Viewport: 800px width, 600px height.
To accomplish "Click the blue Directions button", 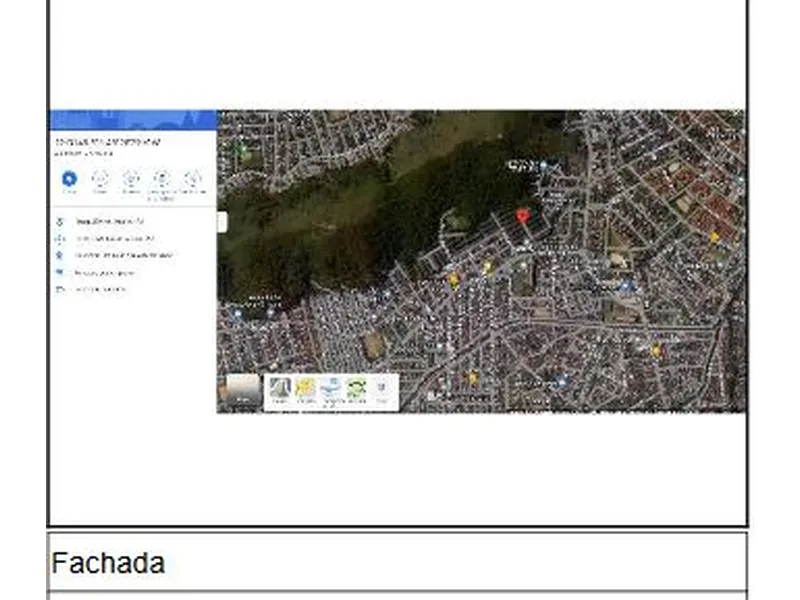I will tap(69, 181).
